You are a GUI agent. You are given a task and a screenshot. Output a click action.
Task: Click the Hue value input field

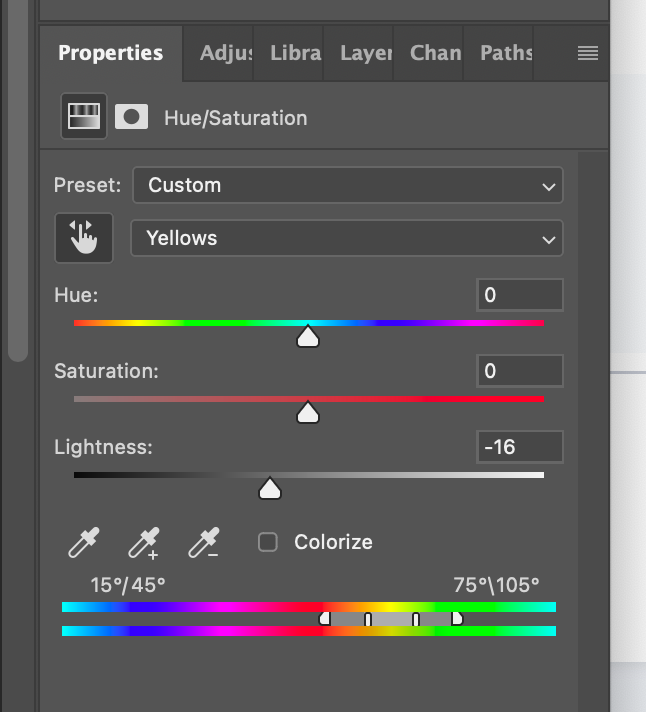tap(520, 295)
